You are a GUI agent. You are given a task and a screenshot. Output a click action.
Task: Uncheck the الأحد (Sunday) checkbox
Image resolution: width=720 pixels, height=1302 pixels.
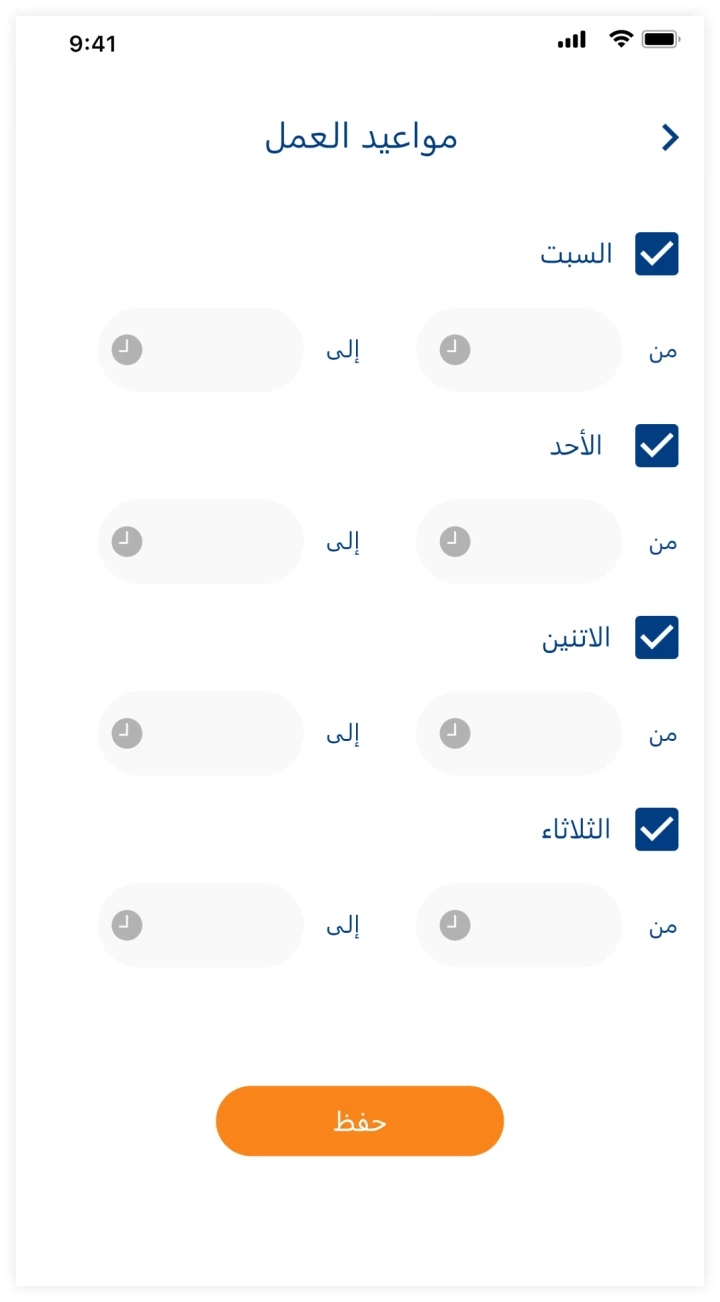[x=657, y=446]
